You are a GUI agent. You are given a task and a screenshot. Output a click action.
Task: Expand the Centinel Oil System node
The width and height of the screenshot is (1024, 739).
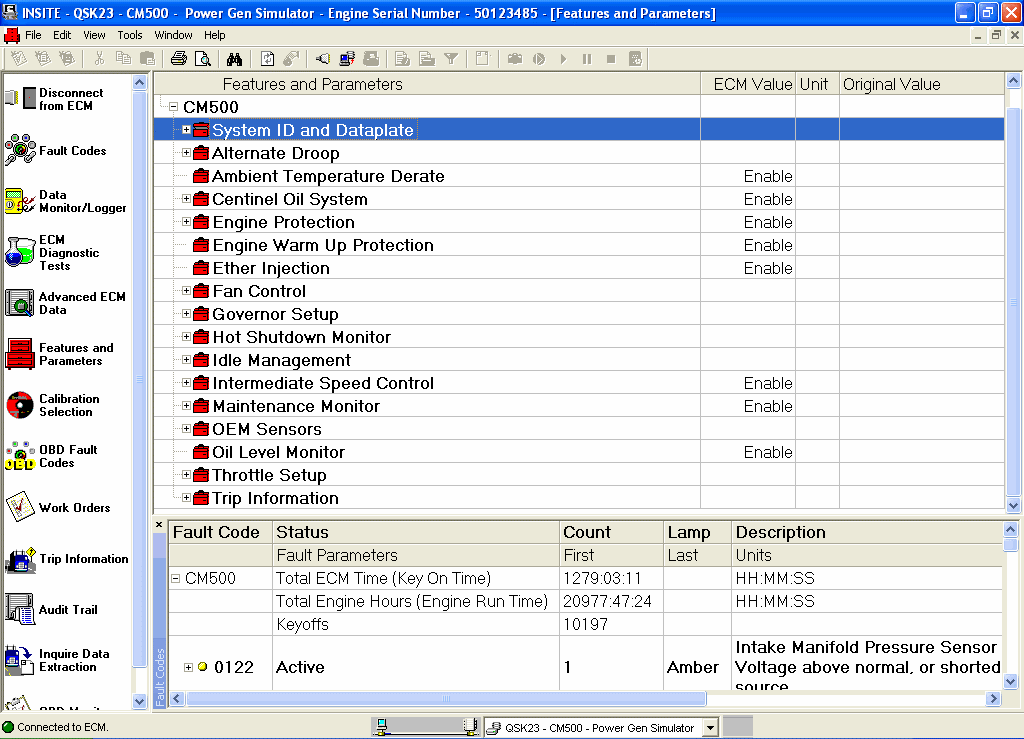(x=186, y=198)
